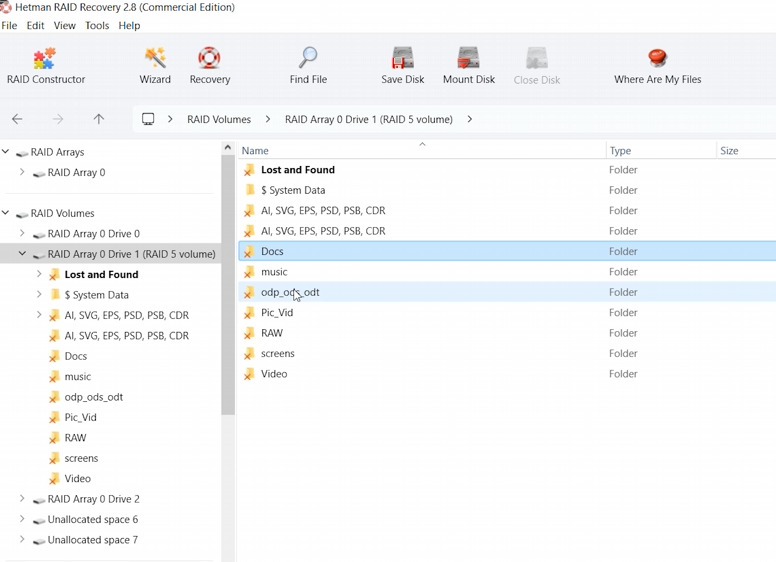The height and width of the screenshot is (562, 776).
Task: Expand chevron after RAID 5 volume breadcrumb
Action: tap(470, 119)
